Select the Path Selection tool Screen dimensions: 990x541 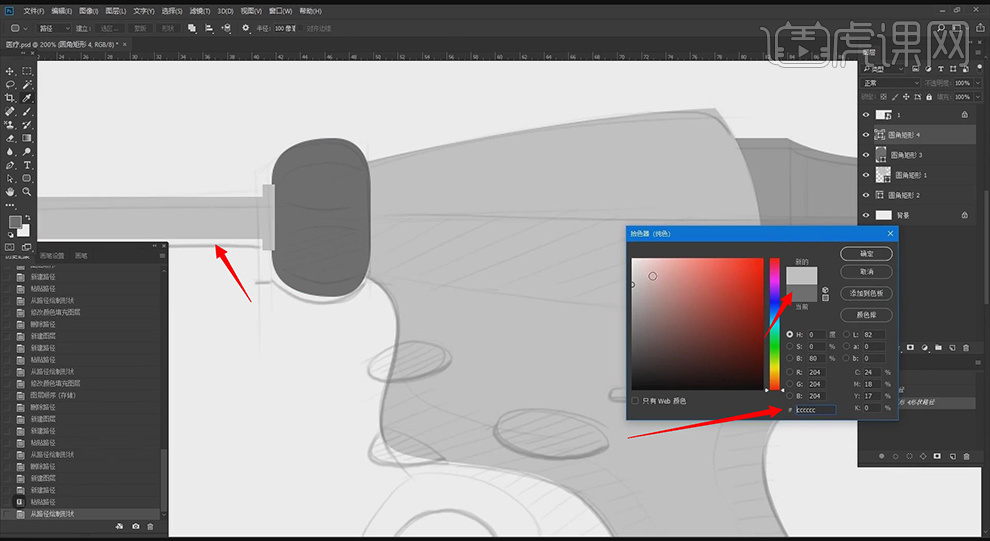[x=9, y=179]
